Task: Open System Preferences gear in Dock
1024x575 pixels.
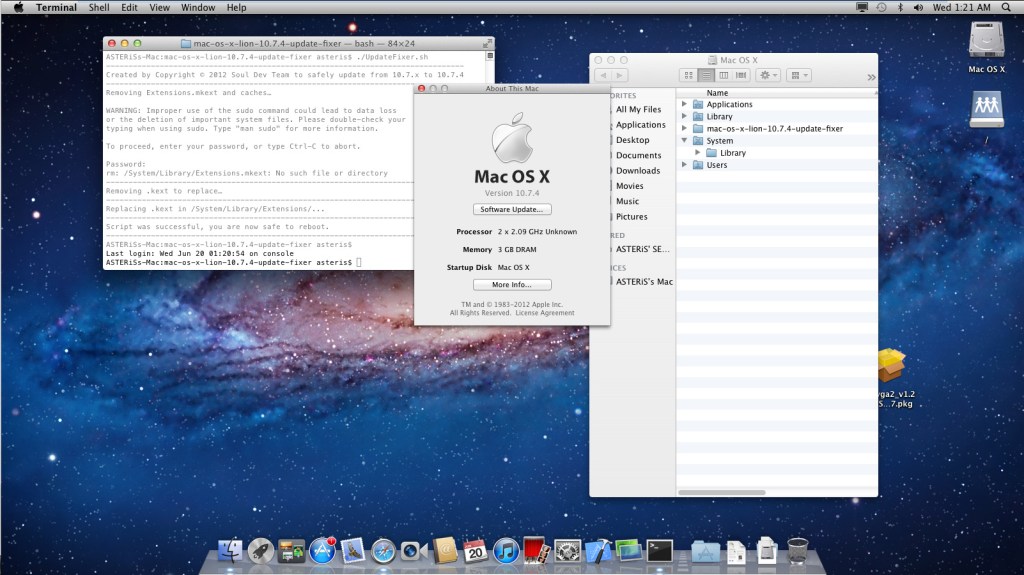Action: [x=568, y=551]
